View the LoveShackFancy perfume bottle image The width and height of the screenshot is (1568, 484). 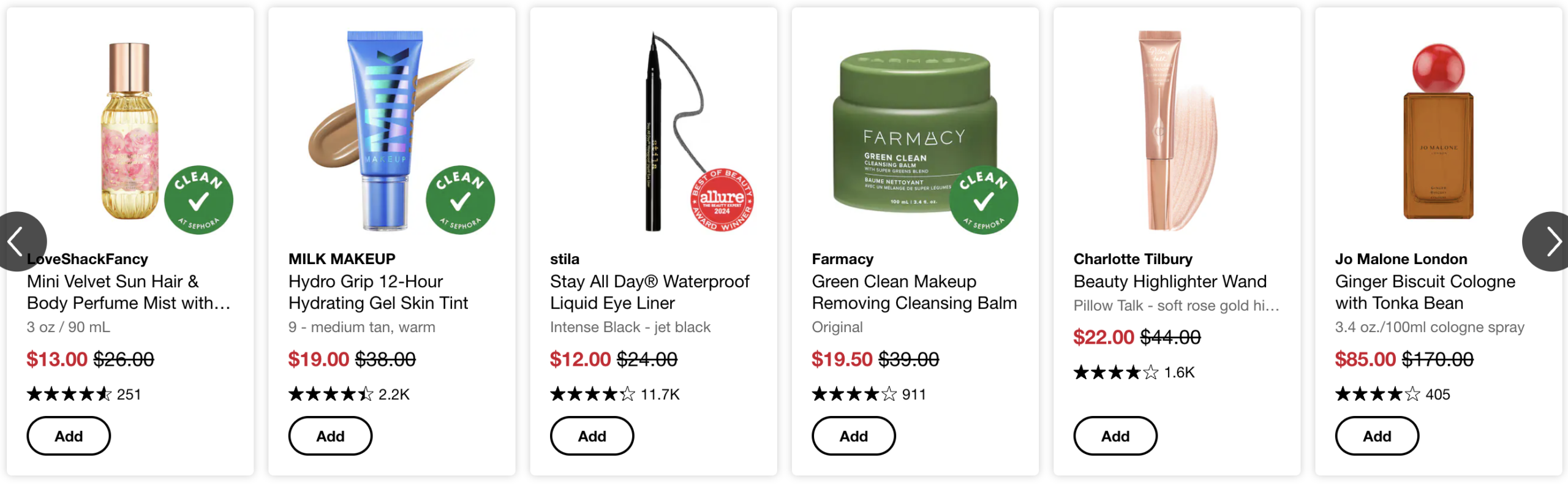click(130, 132)
